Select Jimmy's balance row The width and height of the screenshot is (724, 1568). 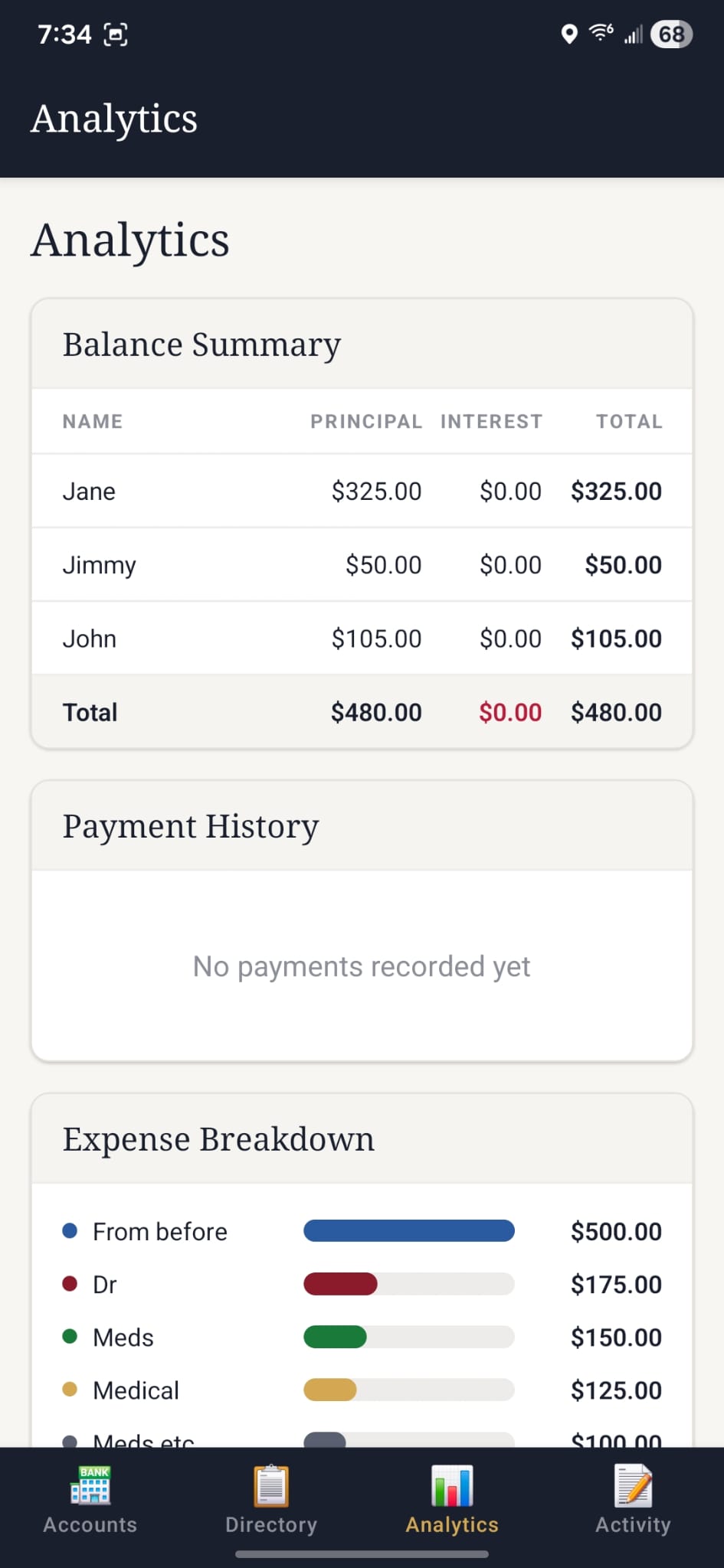pos(362,565)
